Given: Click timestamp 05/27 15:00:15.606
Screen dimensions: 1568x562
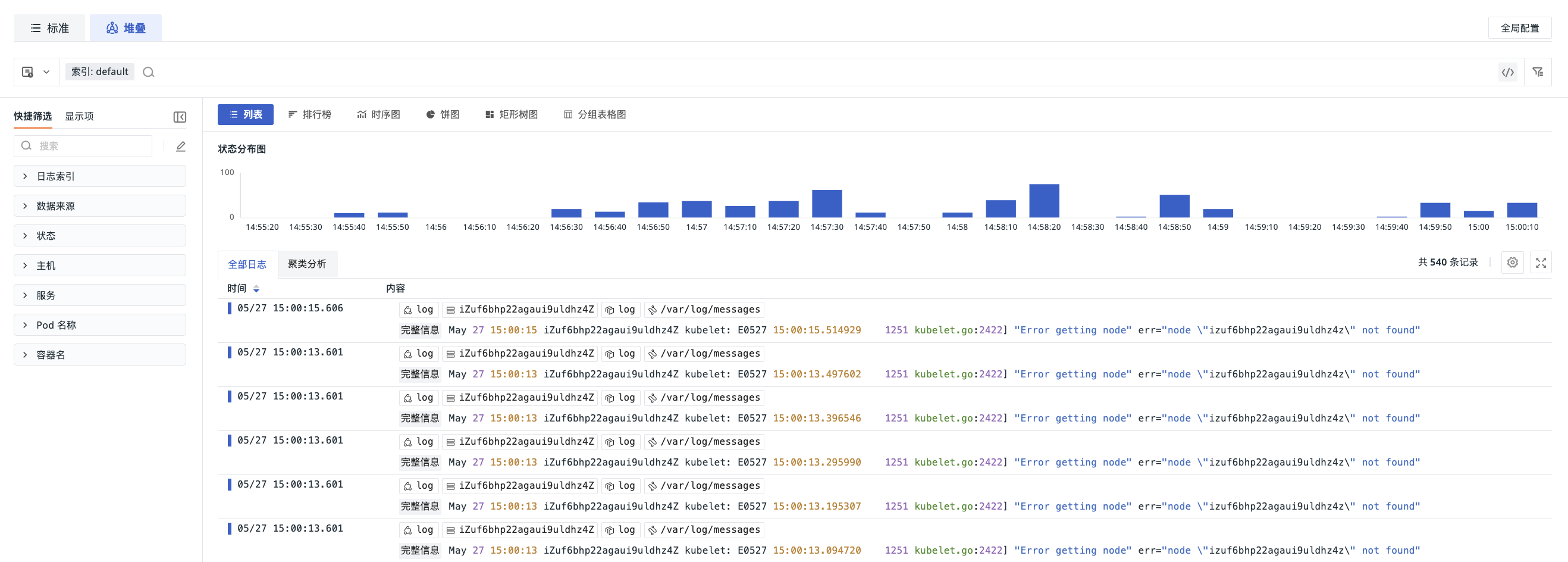Looking at the screenshot, I should 290,308.
